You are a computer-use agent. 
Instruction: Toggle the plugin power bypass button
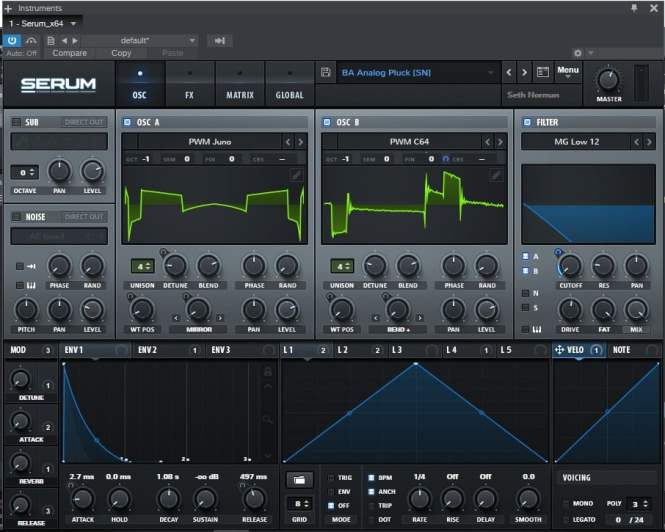pyautogui.click(x=12, y=40)
